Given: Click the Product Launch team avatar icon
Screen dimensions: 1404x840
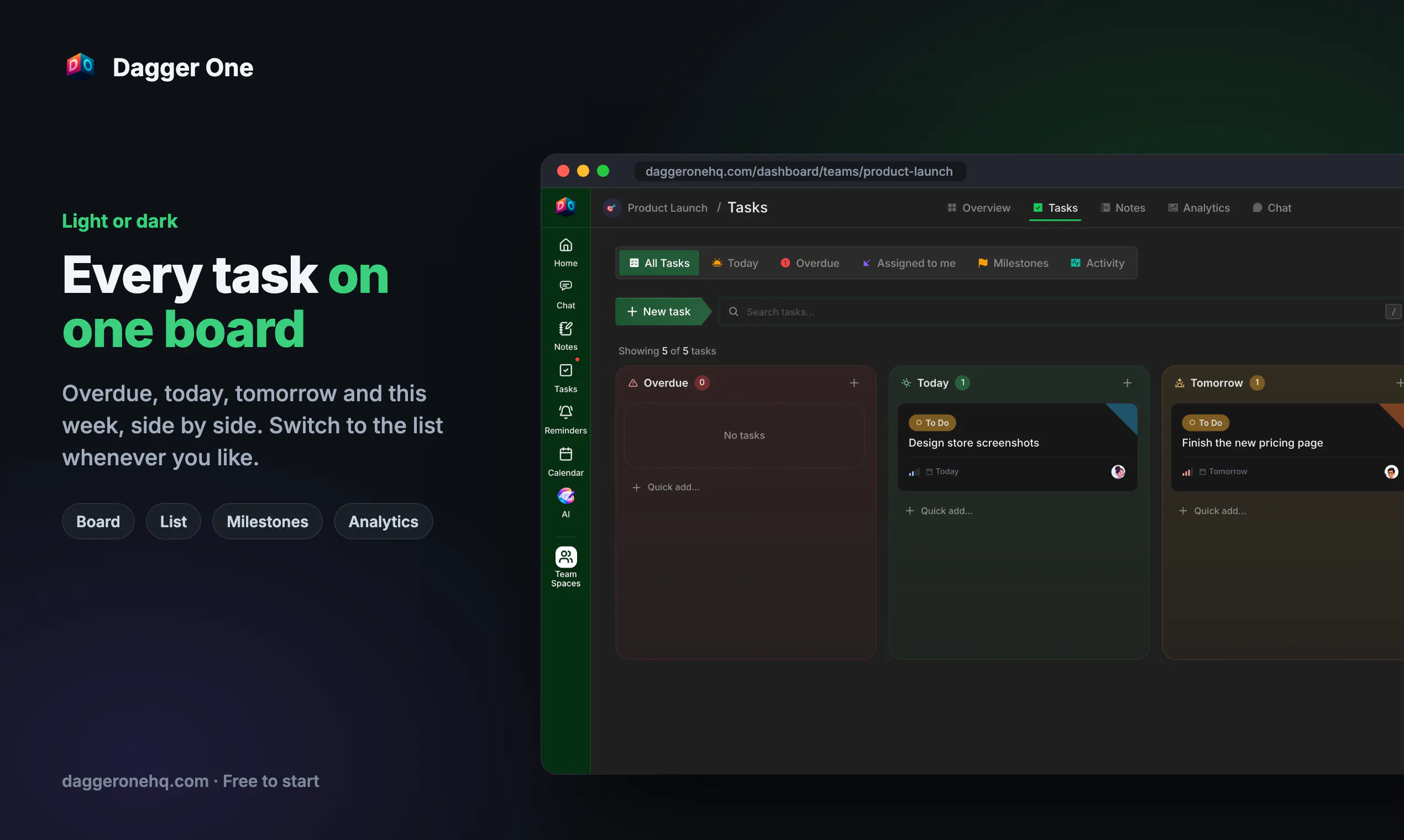Looking at the screenshot, I should (611, 208).
